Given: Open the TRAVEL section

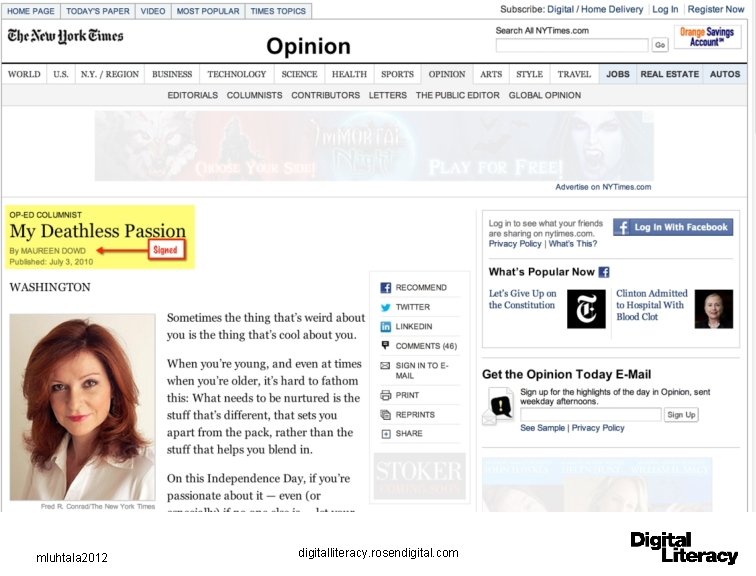Looking at the screenshot, I should 574,74.
